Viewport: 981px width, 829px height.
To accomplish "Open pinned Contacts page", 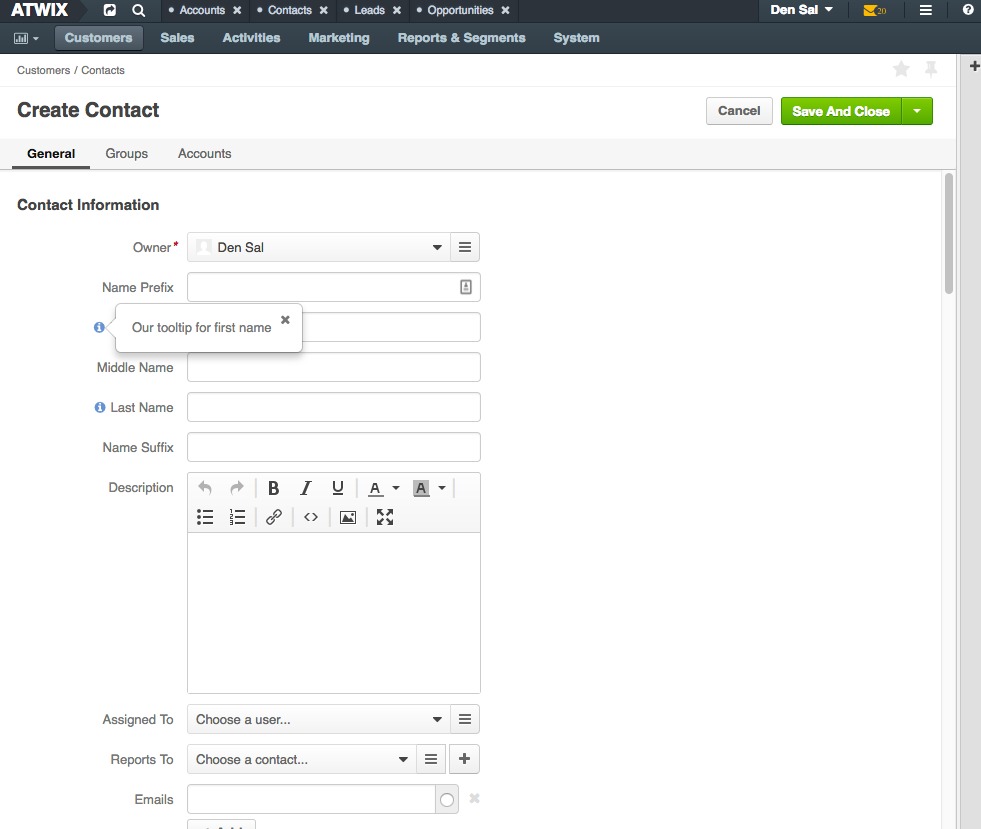I will point(290,10).
